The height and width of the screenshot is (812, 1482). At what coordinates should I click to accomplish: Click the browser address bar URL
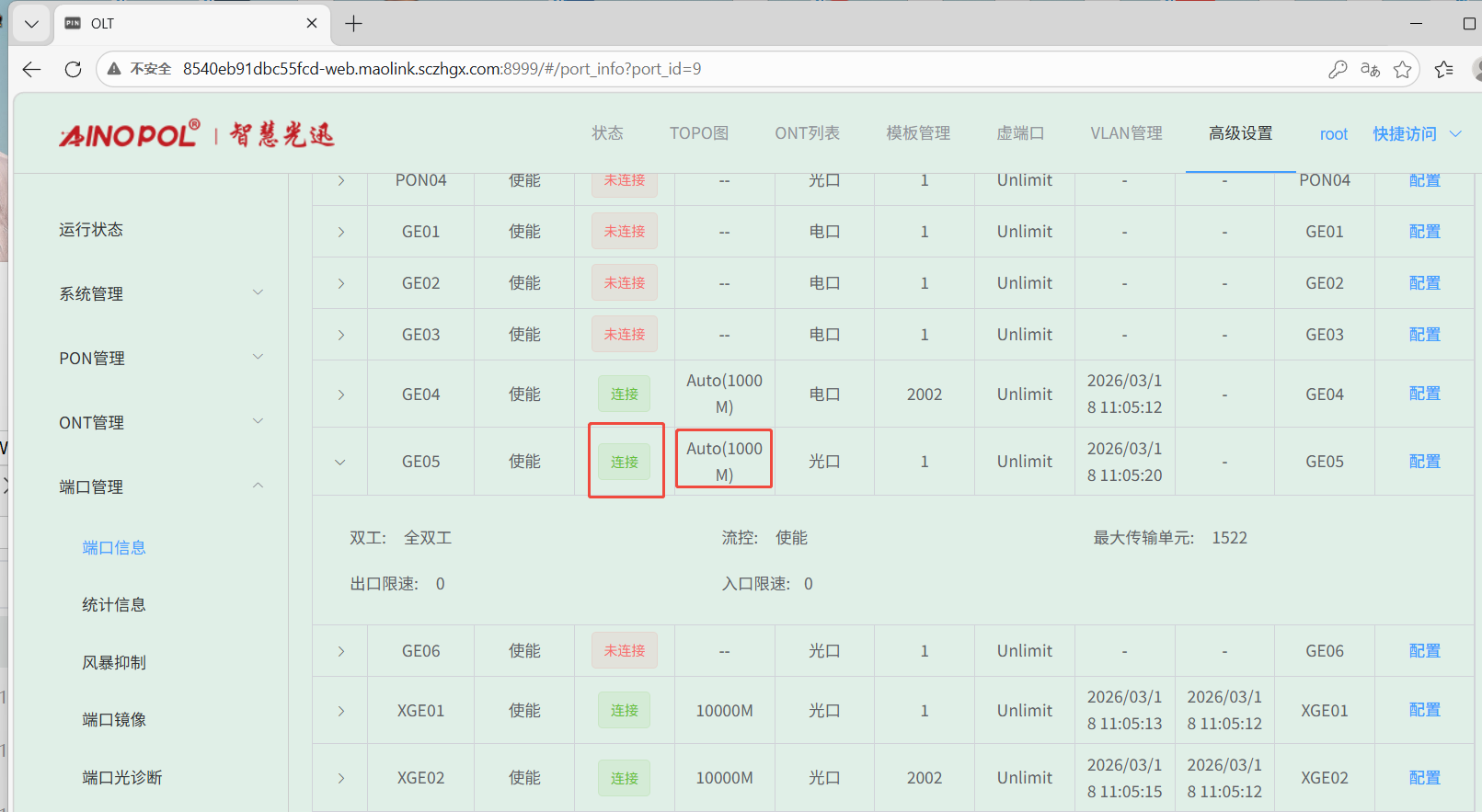pyautogui.click(x=442, y=69)
